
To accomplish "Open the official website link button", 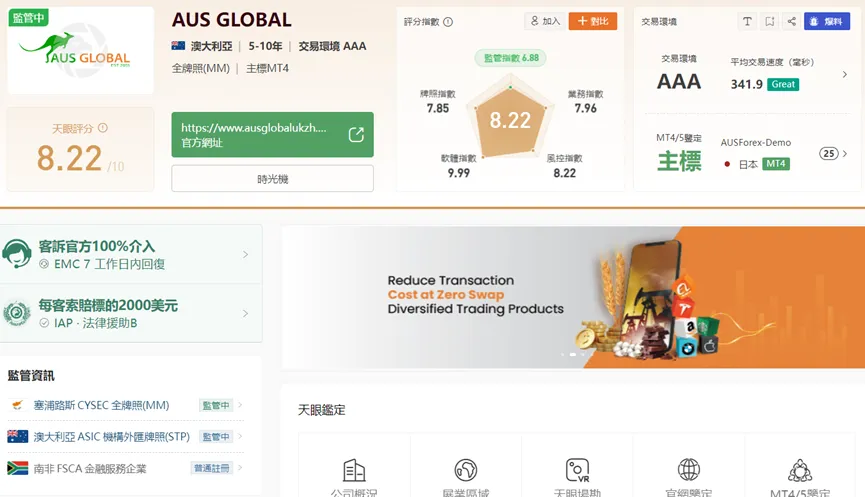I will click(272, 135).
